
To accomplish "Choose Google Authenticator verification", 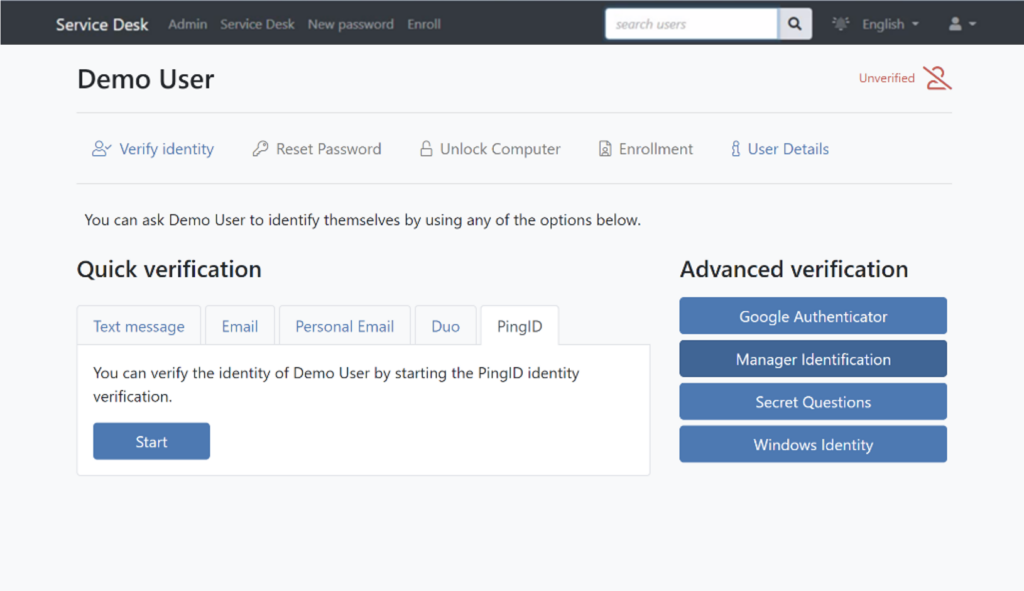I will click(x=813, y=316).
